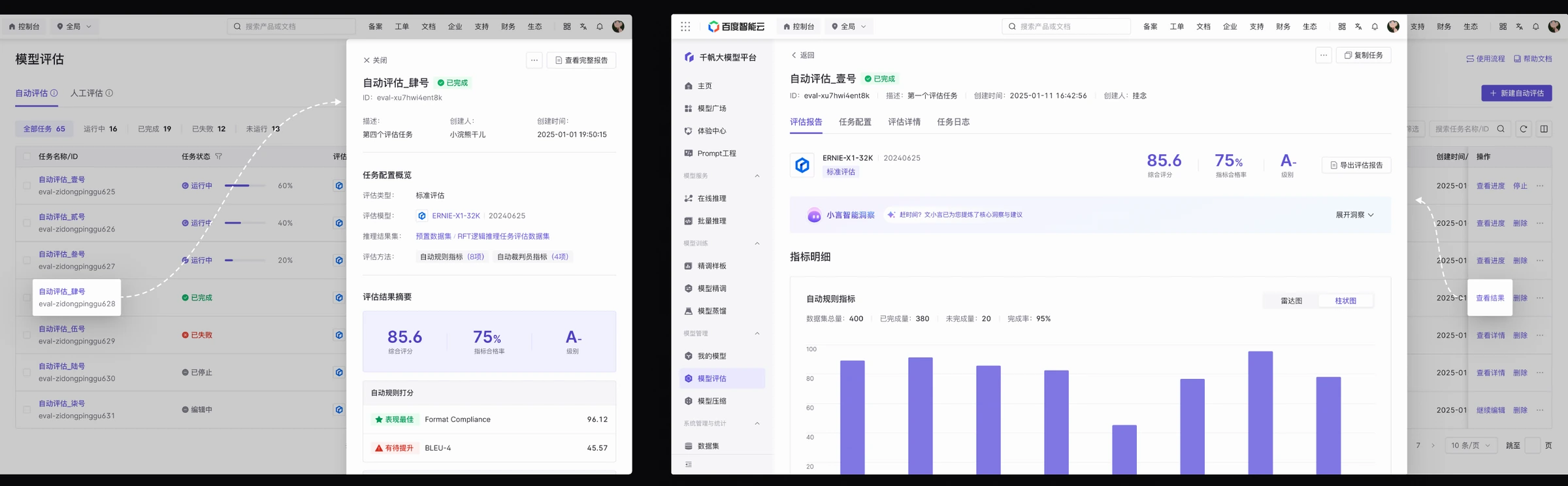
Task: Click the sidebar collapse icon below 数据集
Action: [x=689, y=464]
